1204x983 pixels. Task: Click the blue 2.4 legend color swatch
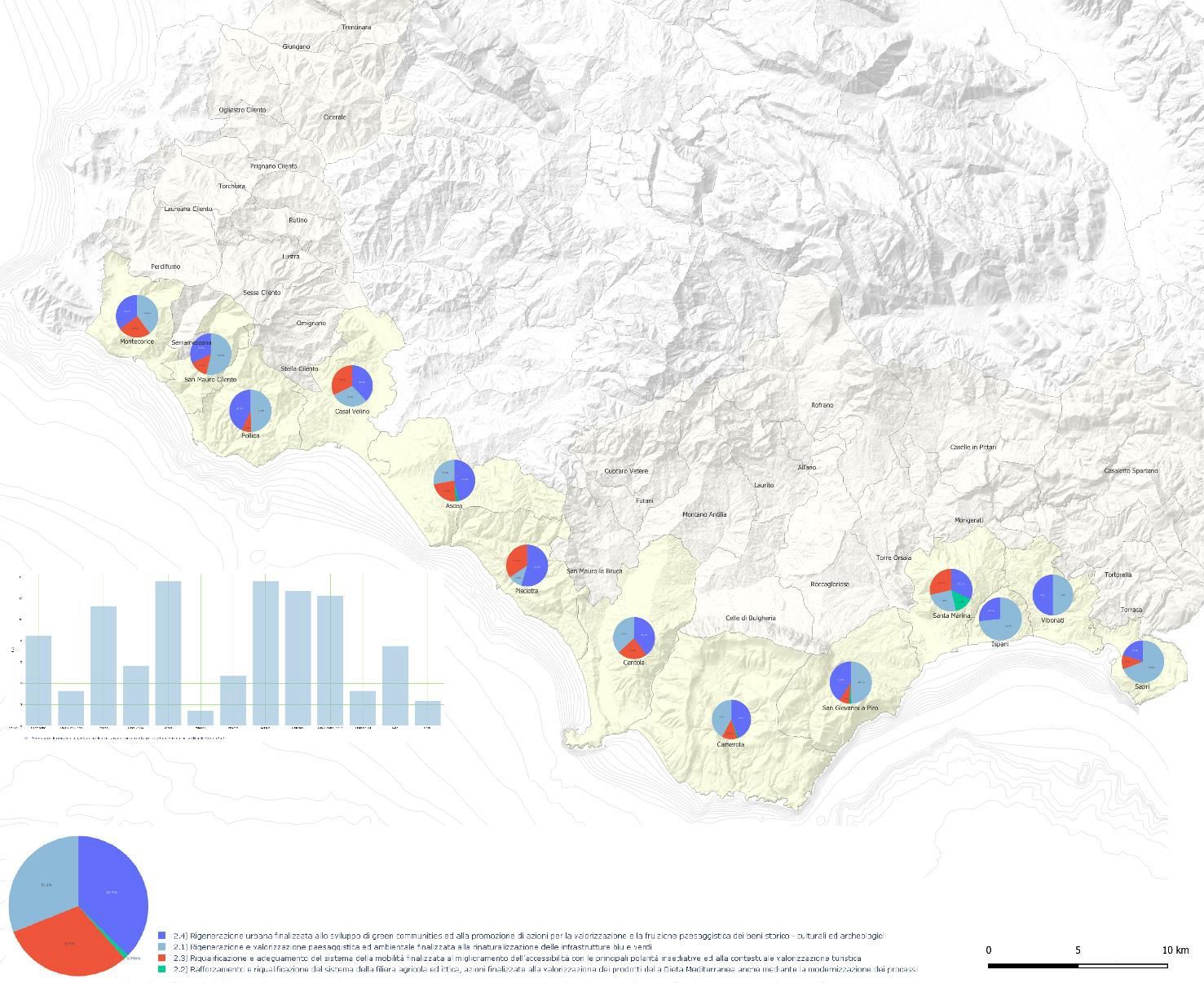162,936
